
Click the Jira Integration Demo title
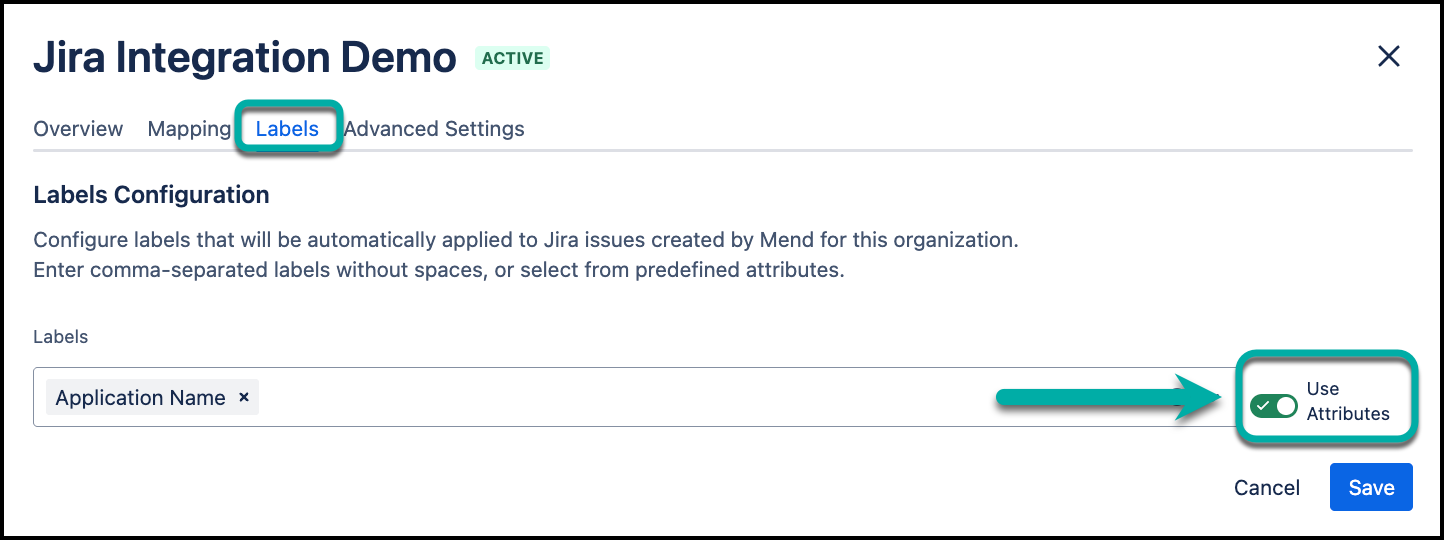(245, 58)
